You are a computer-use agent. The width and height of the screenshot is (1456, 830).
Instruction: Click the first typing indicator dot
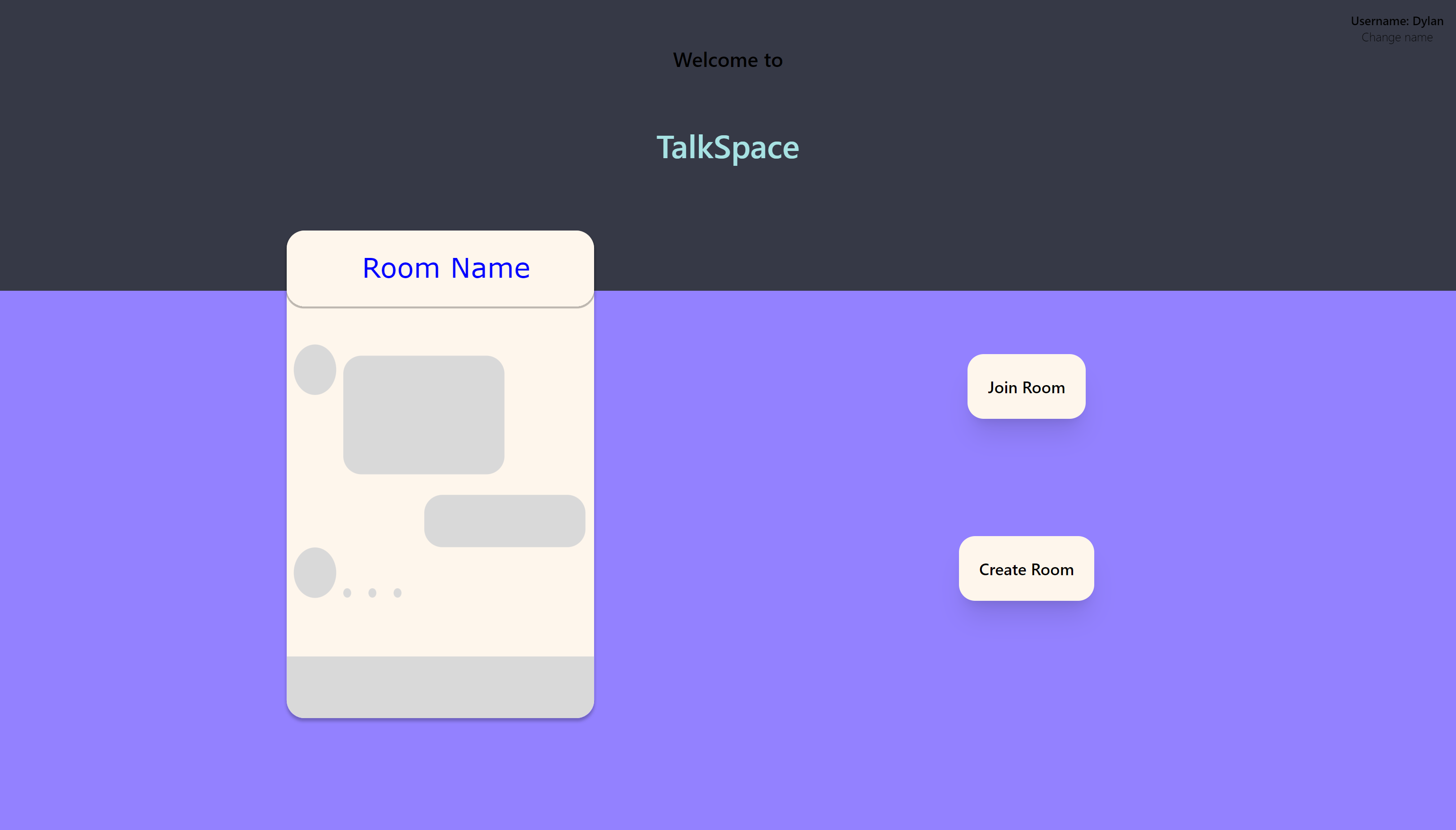click(x=347, y=593)
